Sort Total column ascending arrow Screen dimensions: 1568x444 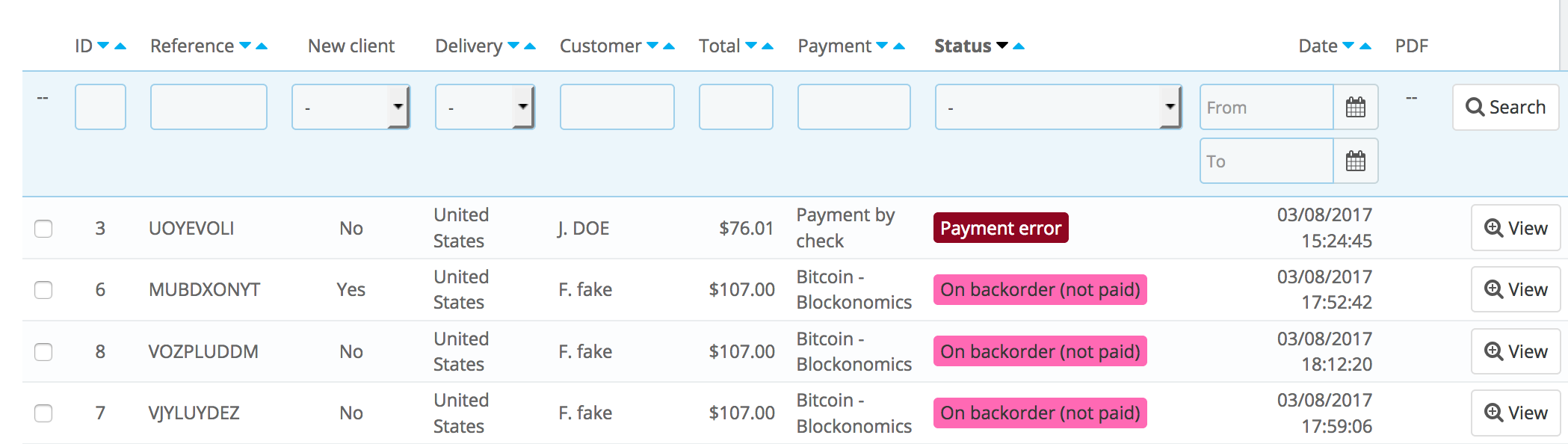pos(767,46)
